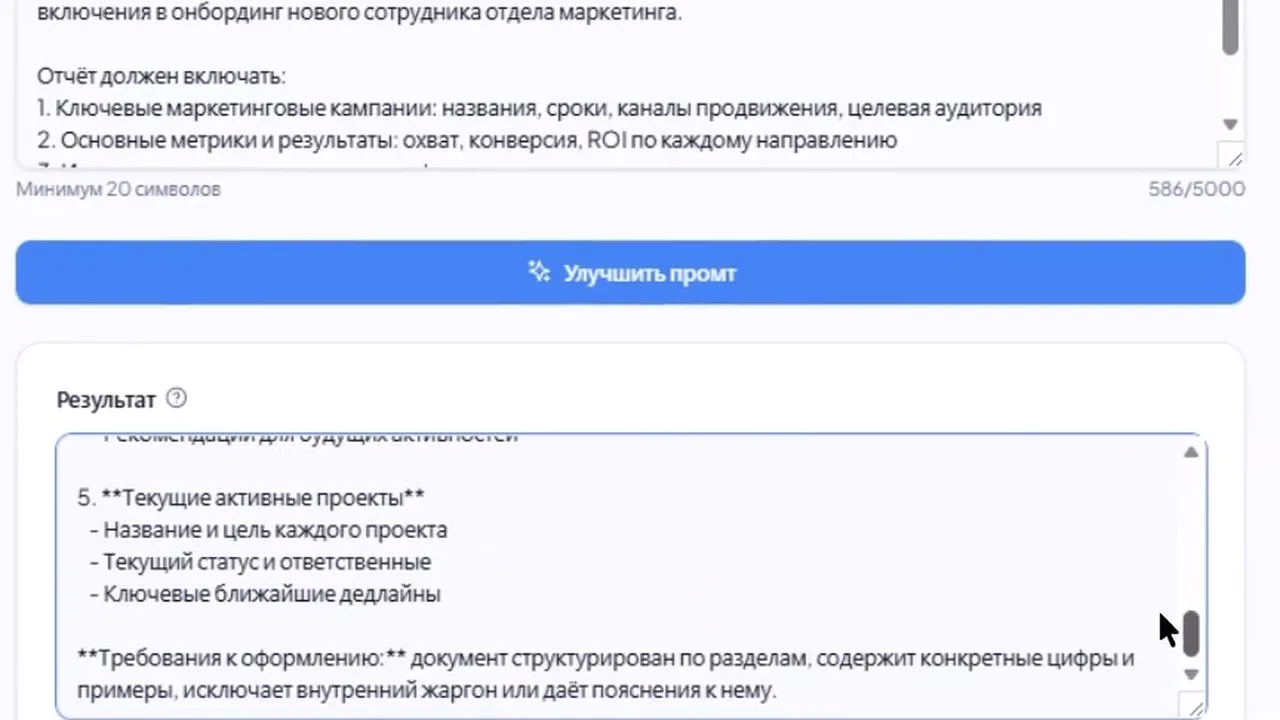Click the 'Отчёт должен включать:' line
The width and height of the screenshot is (1280, 720).
pyautogui.click(x=162, y=76)
